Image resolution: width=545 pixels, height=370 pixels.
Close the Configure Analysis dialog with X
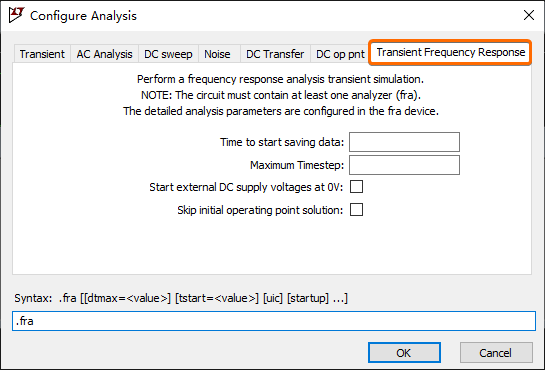click(x=529, y=15)
